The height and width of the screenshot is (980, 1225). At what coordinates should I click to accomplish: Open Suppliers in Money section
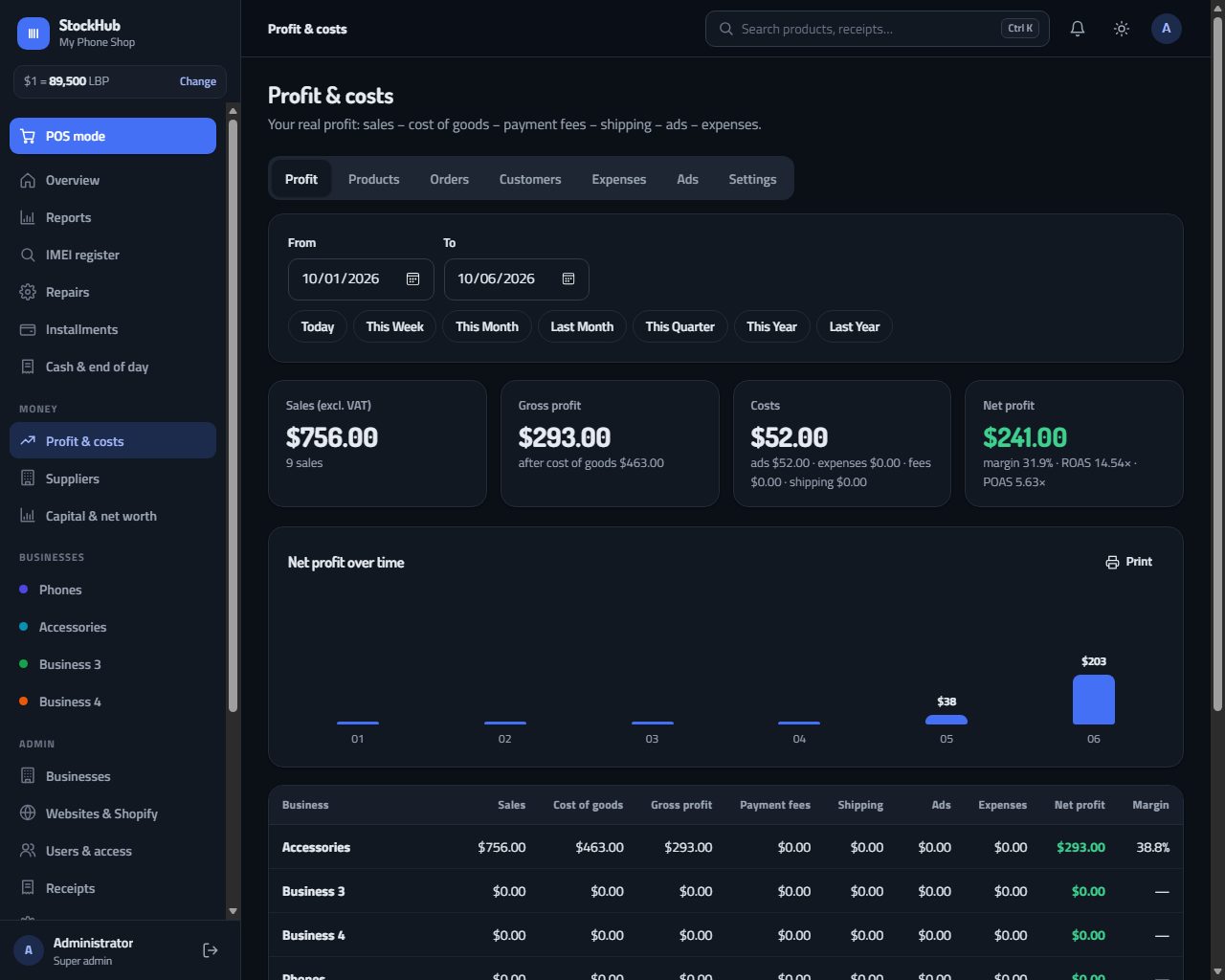[113, 479]
